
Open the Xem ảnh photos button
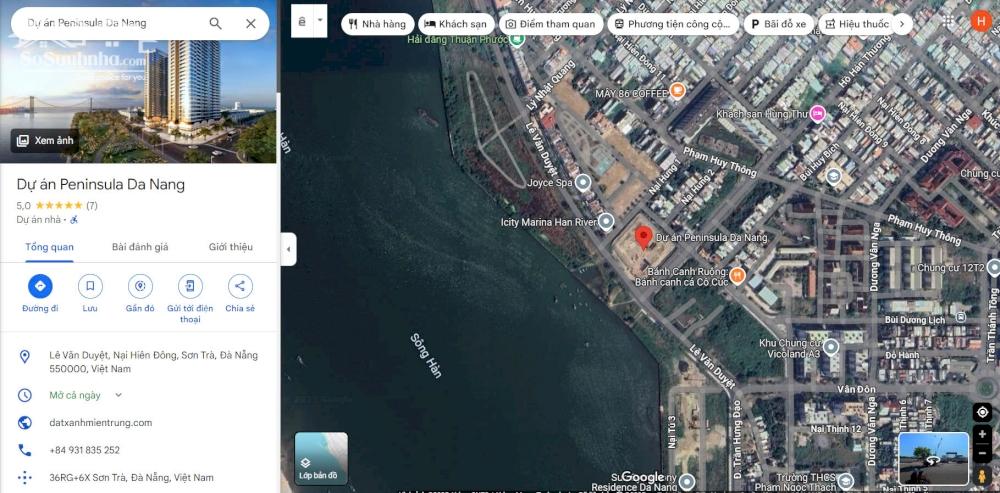45,141
